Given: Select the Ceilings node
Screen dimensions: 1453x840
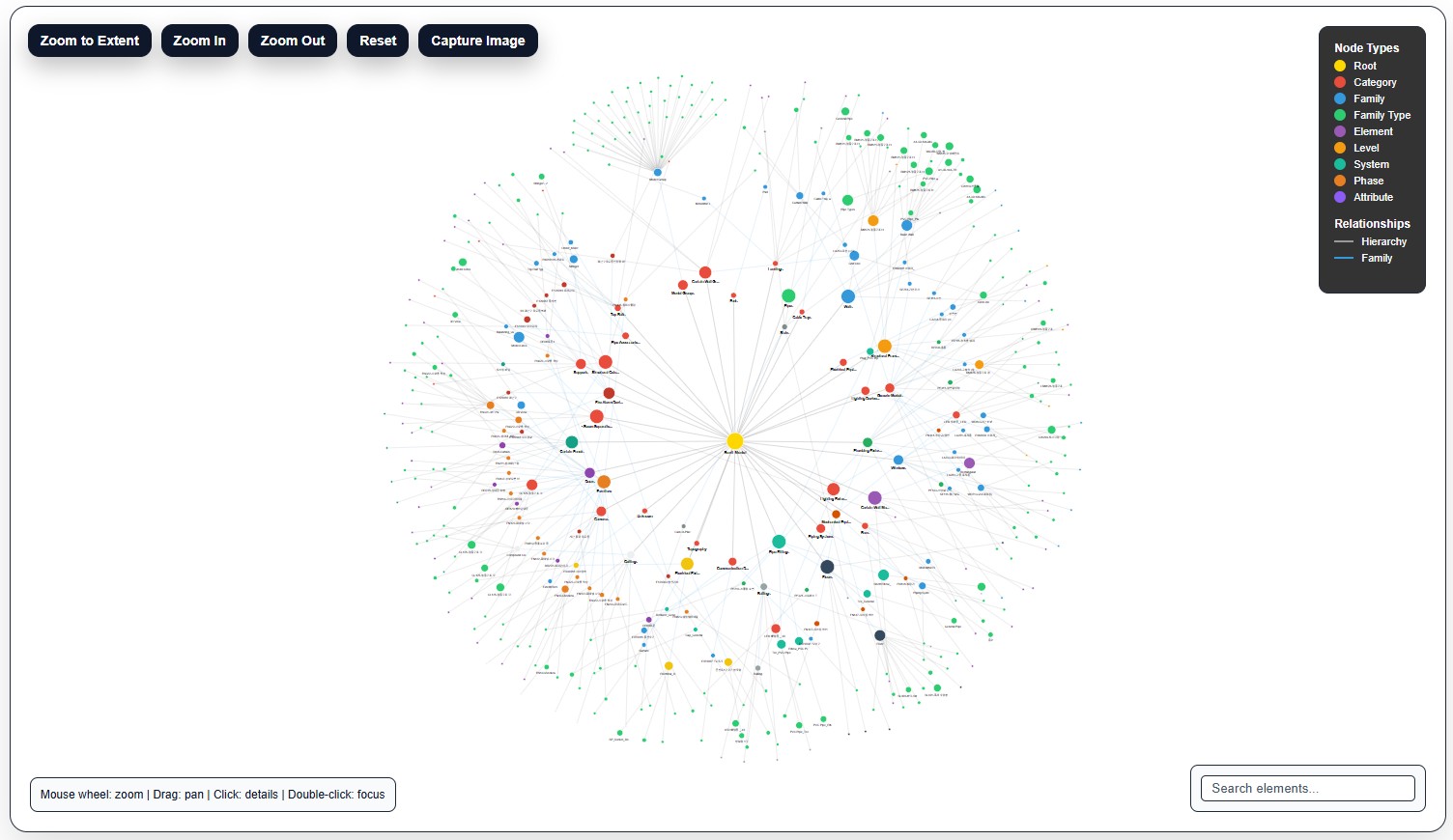Looking at the screenshot, I should [x=631, y=553].
